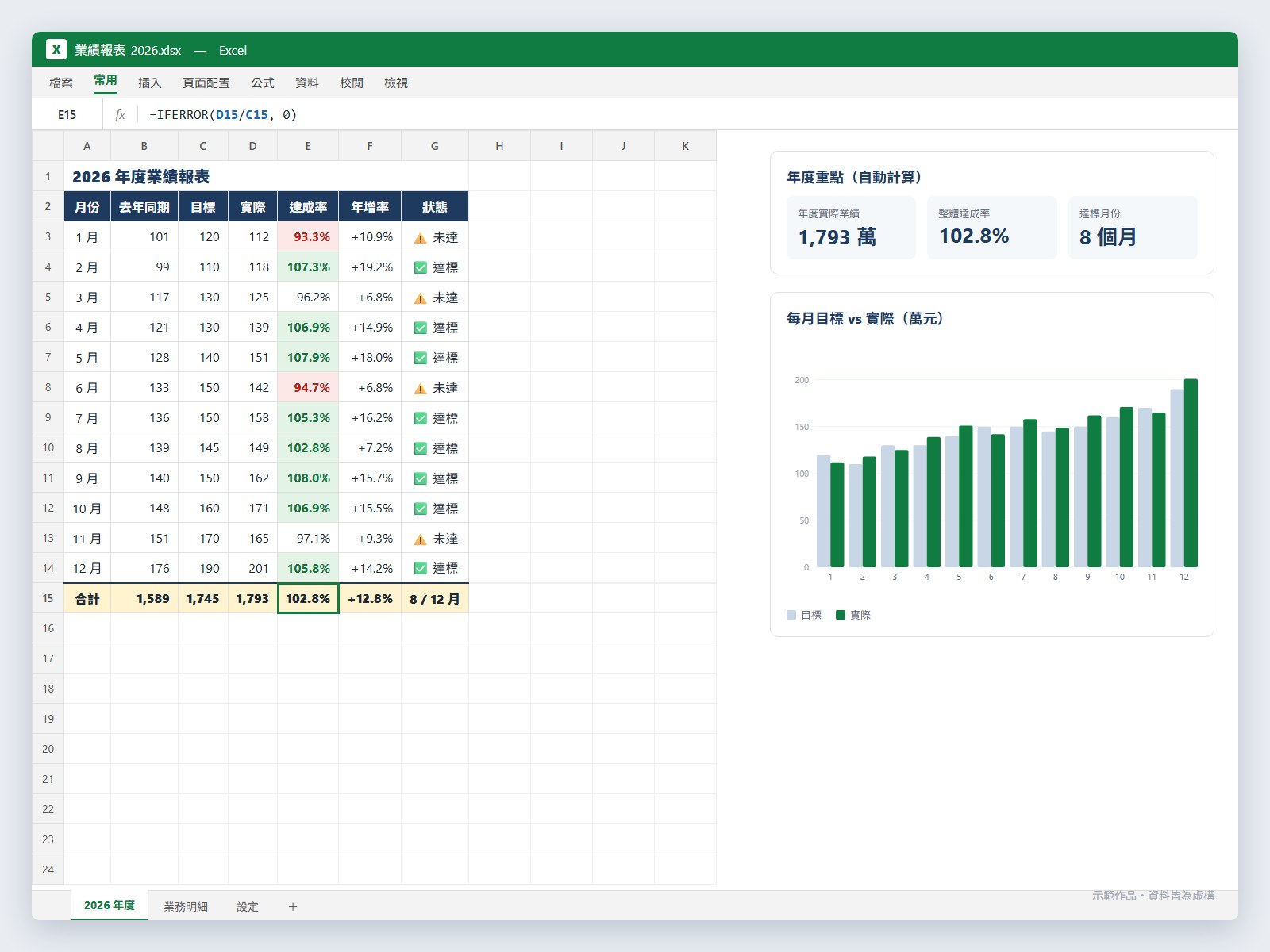
Task: Click warning icon in 11月 status cell
Action: tap(421, 539)
